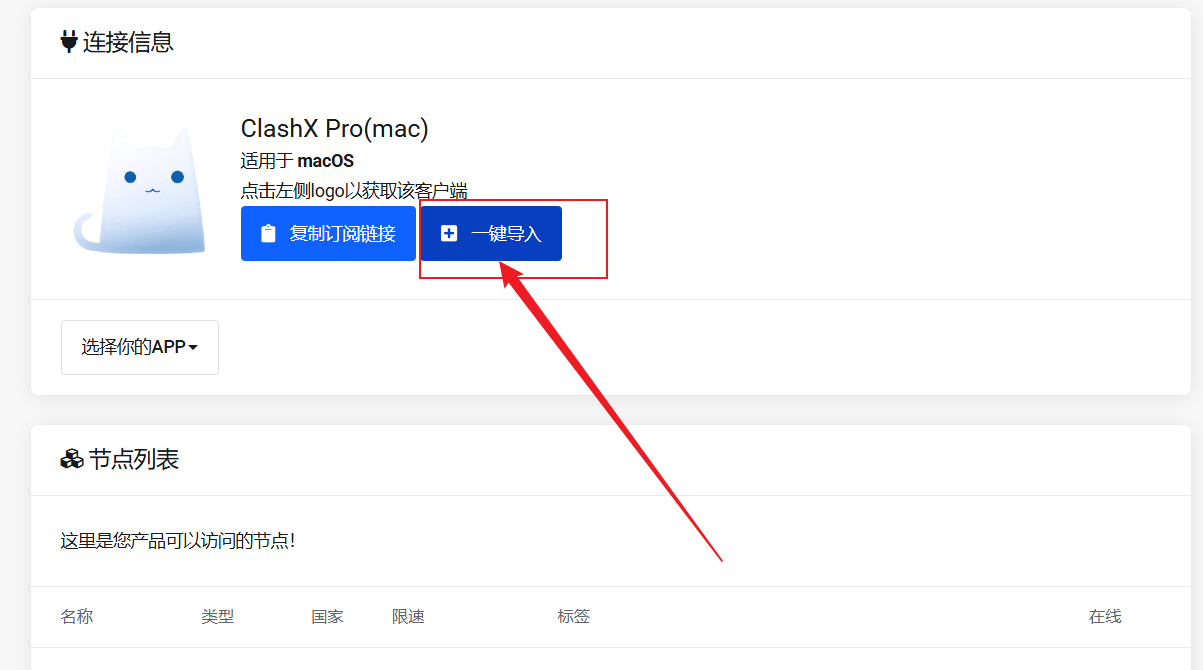The height and width of the screenshot is (670, 1203).
Task: Select the 国家 column header
Action: point(328,616)
